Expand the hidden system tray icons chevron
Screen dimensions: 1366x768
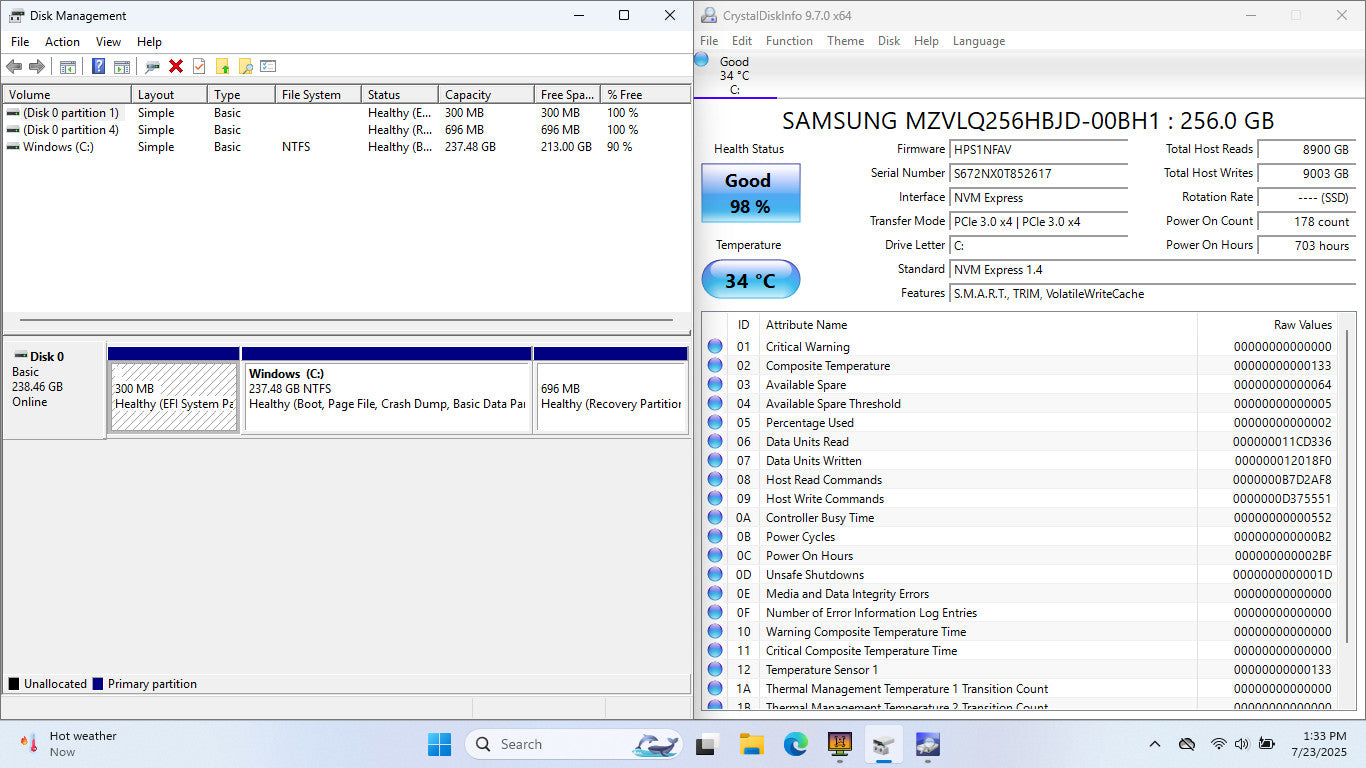(1155, 744)
